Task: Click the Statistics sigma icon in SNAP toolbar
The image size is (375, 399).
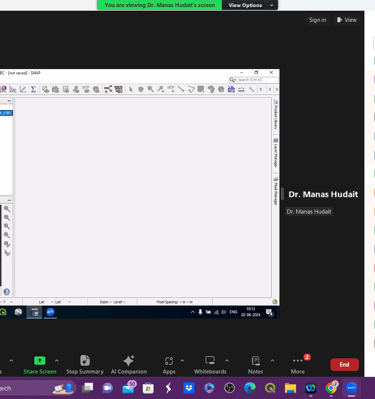Action: point(33,89)
